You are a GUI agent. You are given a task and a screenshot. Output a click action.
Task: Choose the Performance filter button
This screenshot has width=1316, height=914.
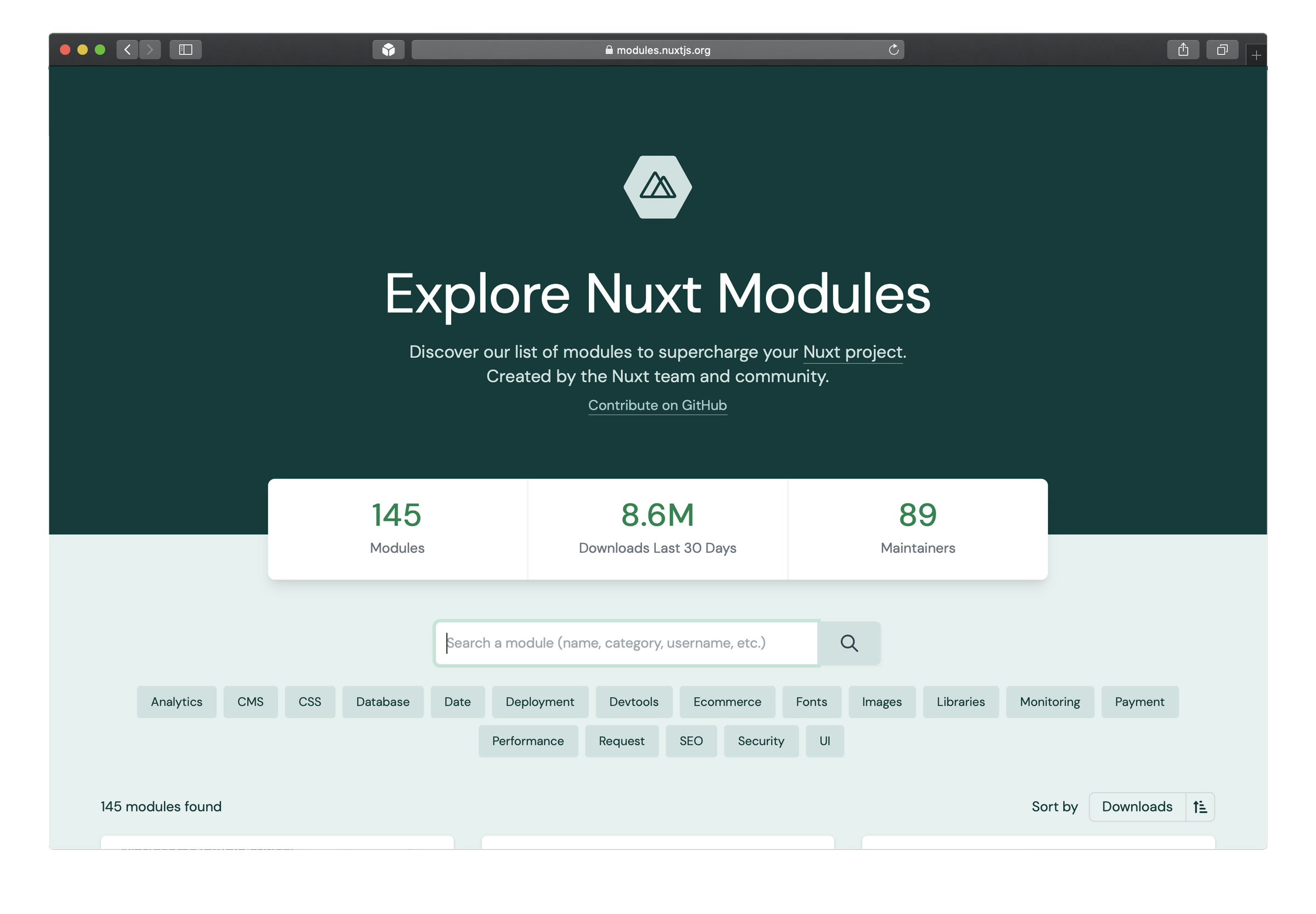527,741
